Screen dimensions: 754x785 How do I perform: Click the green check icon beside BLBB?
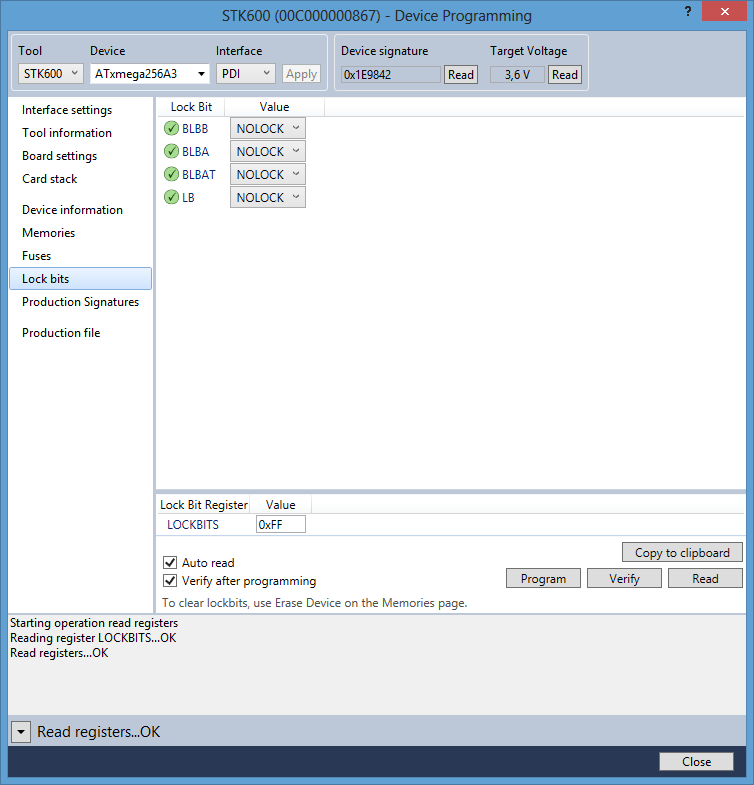click(171, 129)
